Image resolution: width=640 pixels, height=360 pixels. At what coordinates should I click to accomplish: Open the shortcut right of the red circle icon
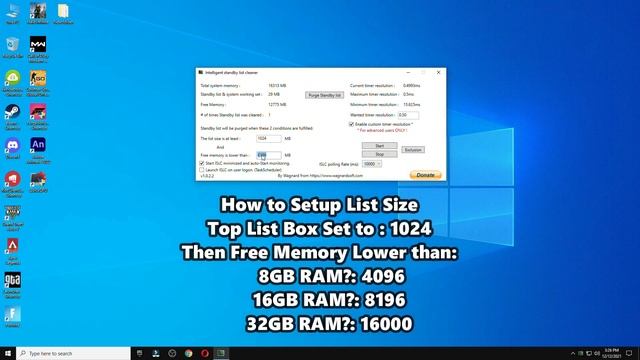(x=38, y=182)
